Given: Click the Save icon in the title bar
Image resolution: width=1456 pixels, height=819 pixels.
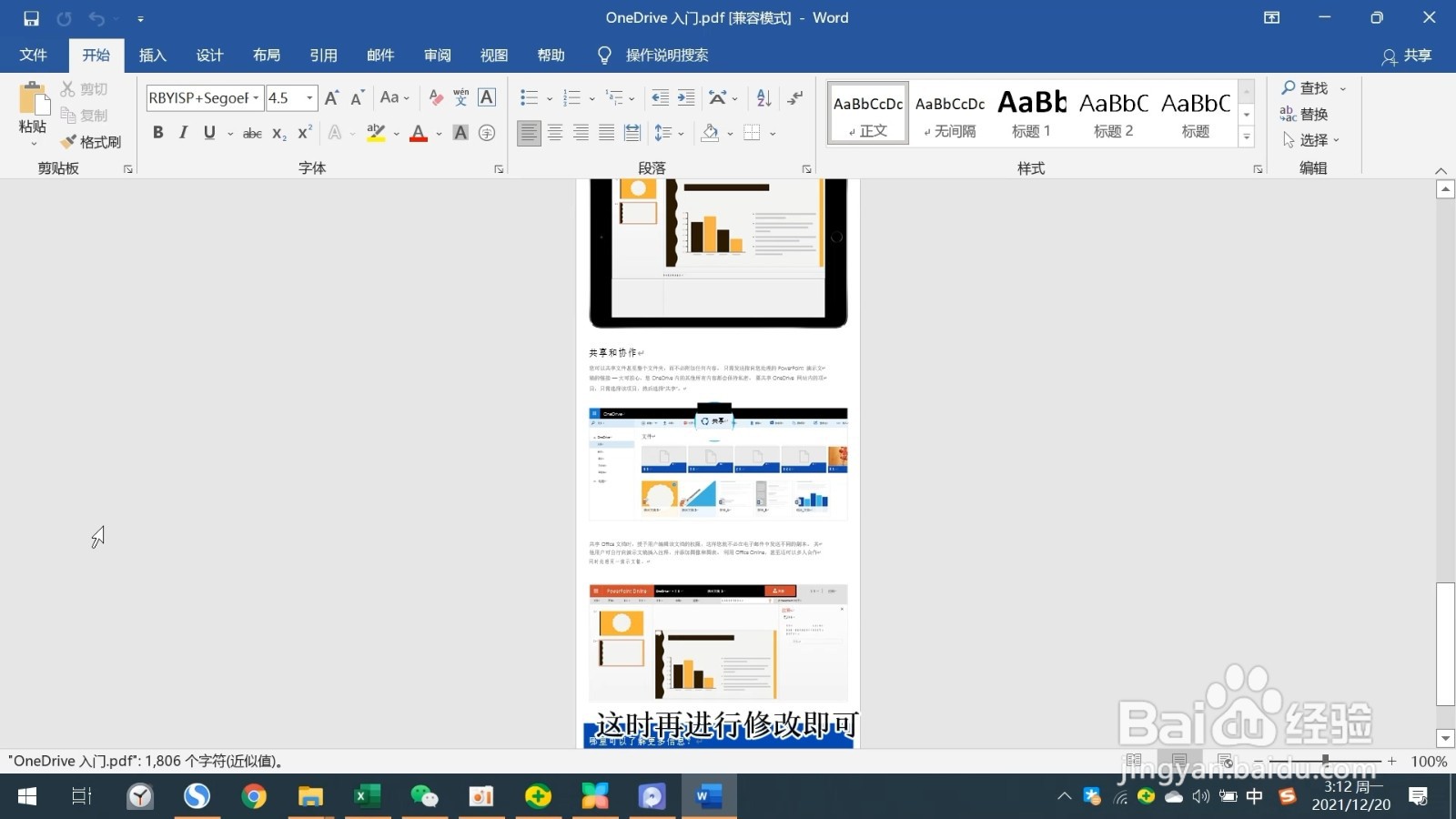Looking at the screenshot, I should [31, 18].
